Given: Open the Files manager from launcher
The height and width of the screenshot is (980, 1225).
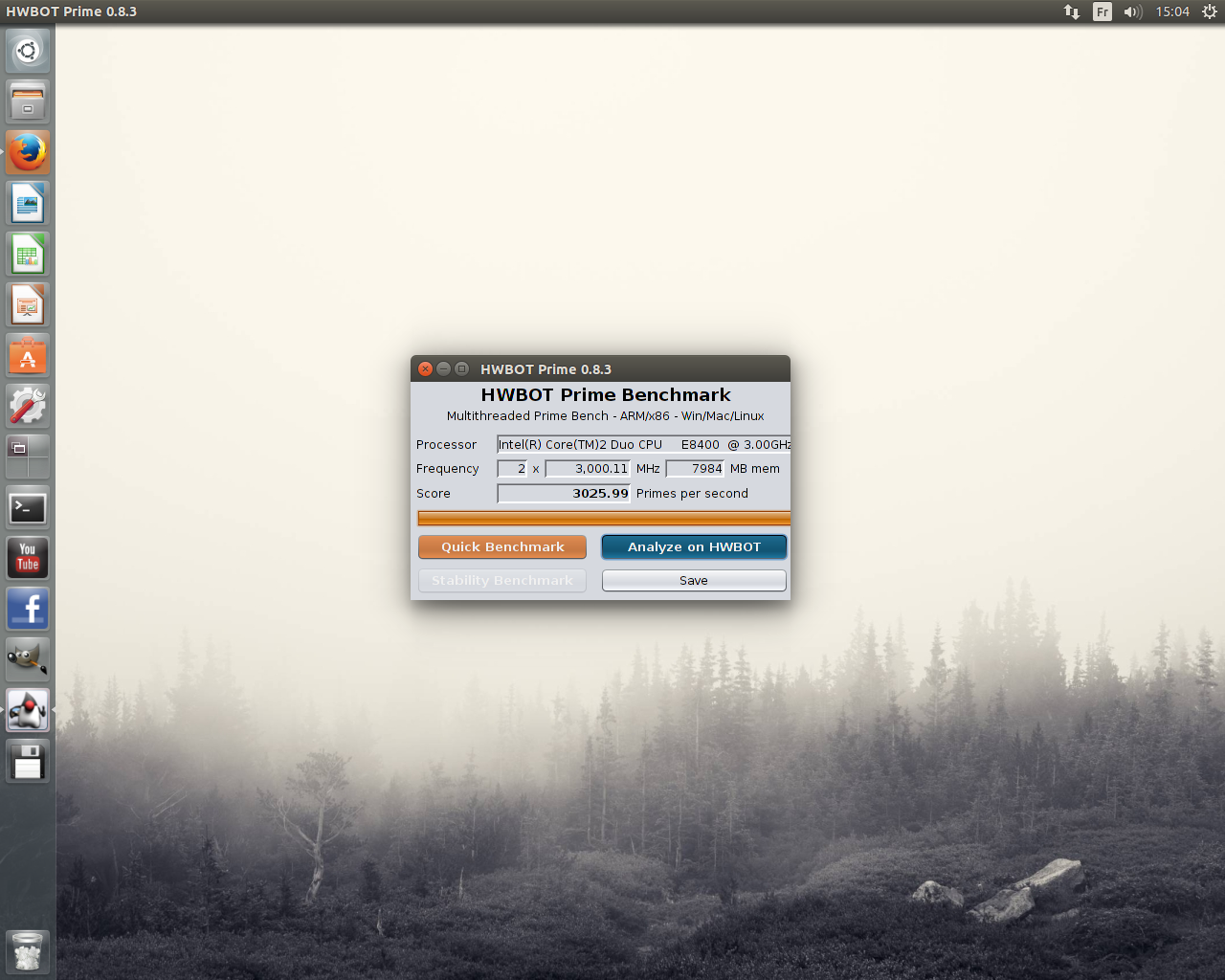Looking at the screenshot, I should point(28,101).
